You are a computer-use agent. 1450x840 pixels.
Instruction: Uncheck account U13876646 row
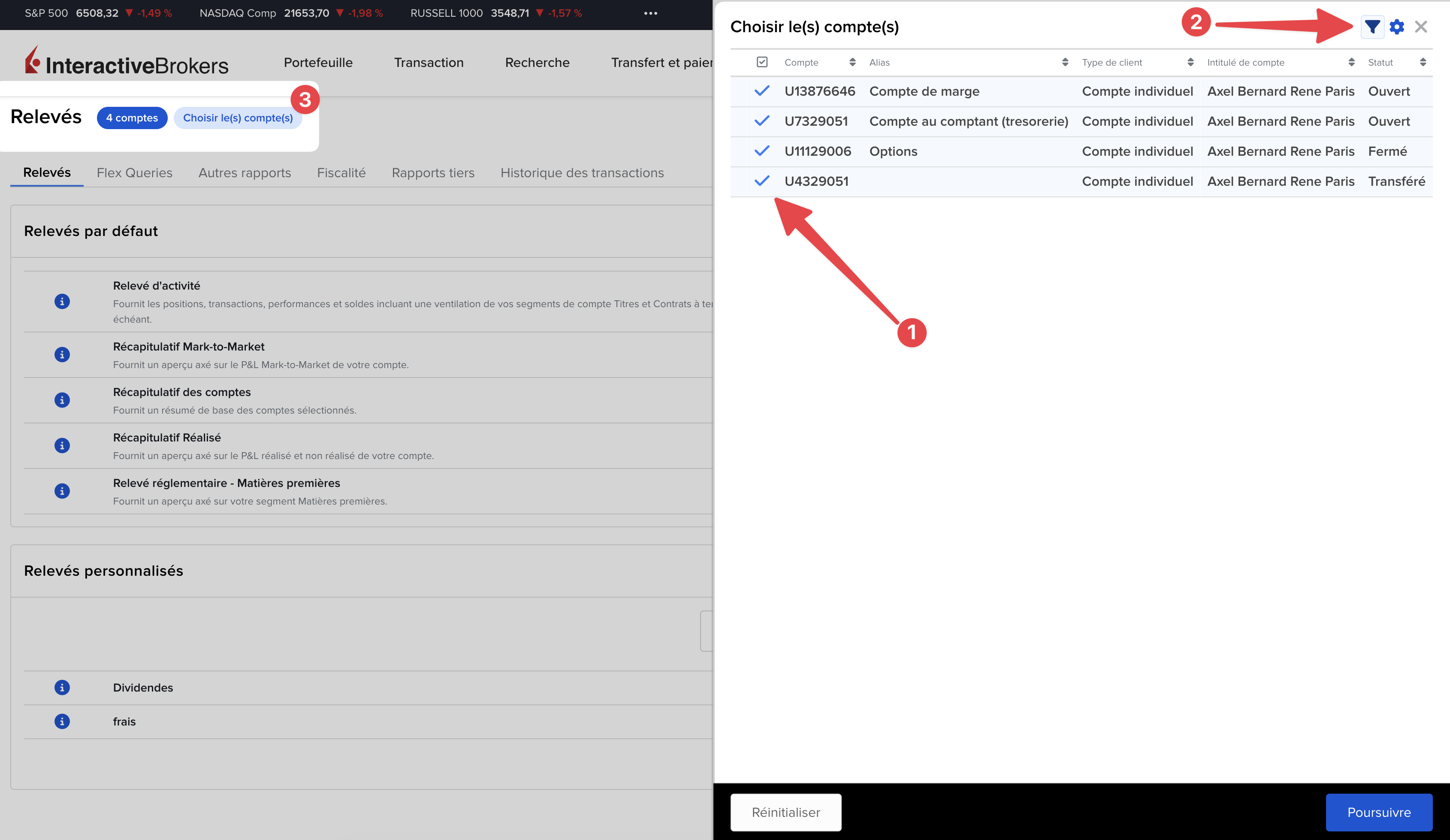[x=762, y=91]
